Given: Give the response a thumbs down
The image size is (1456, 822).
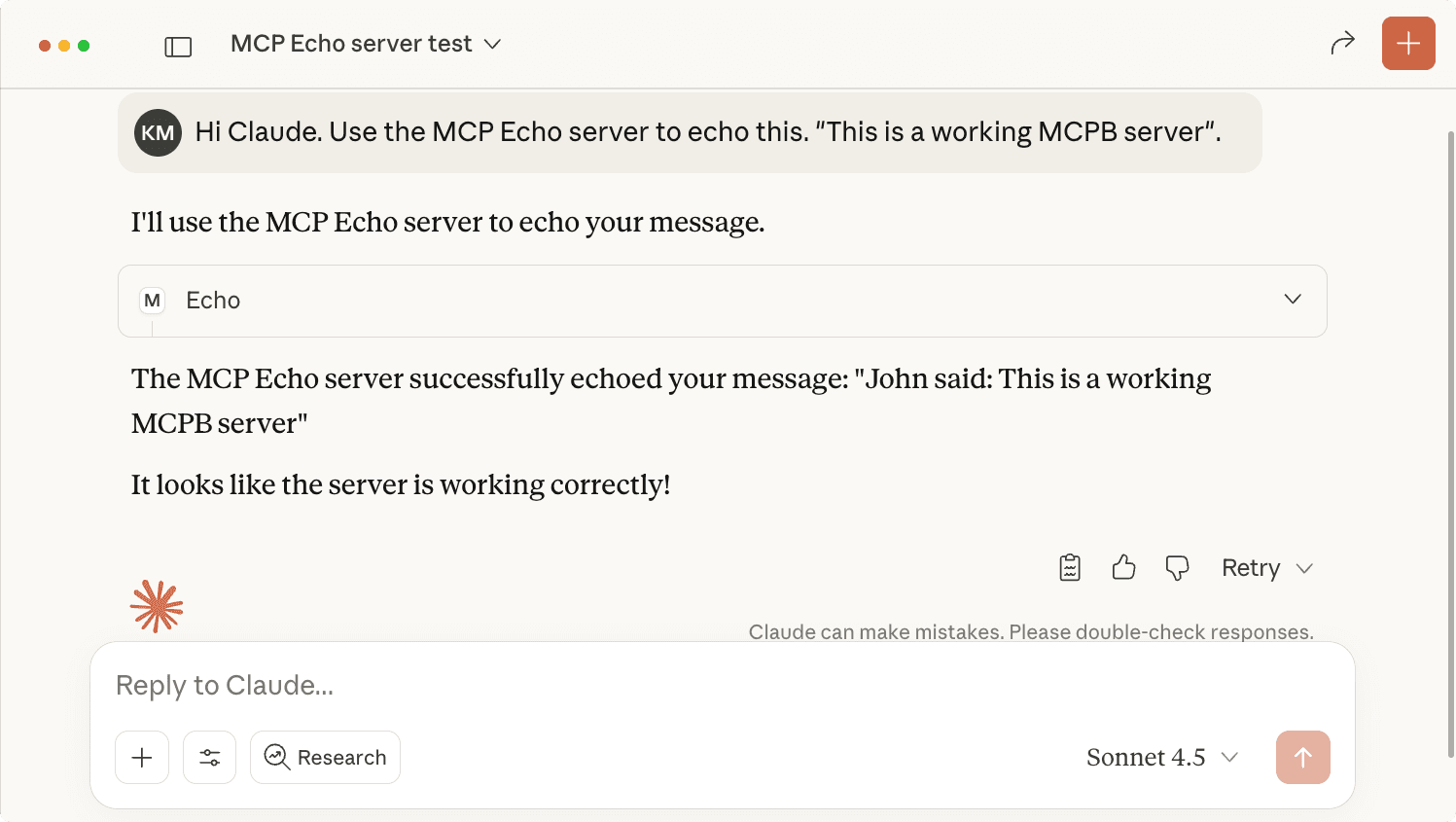Looking at the screenshot, I should click(x=1177, y=567).
